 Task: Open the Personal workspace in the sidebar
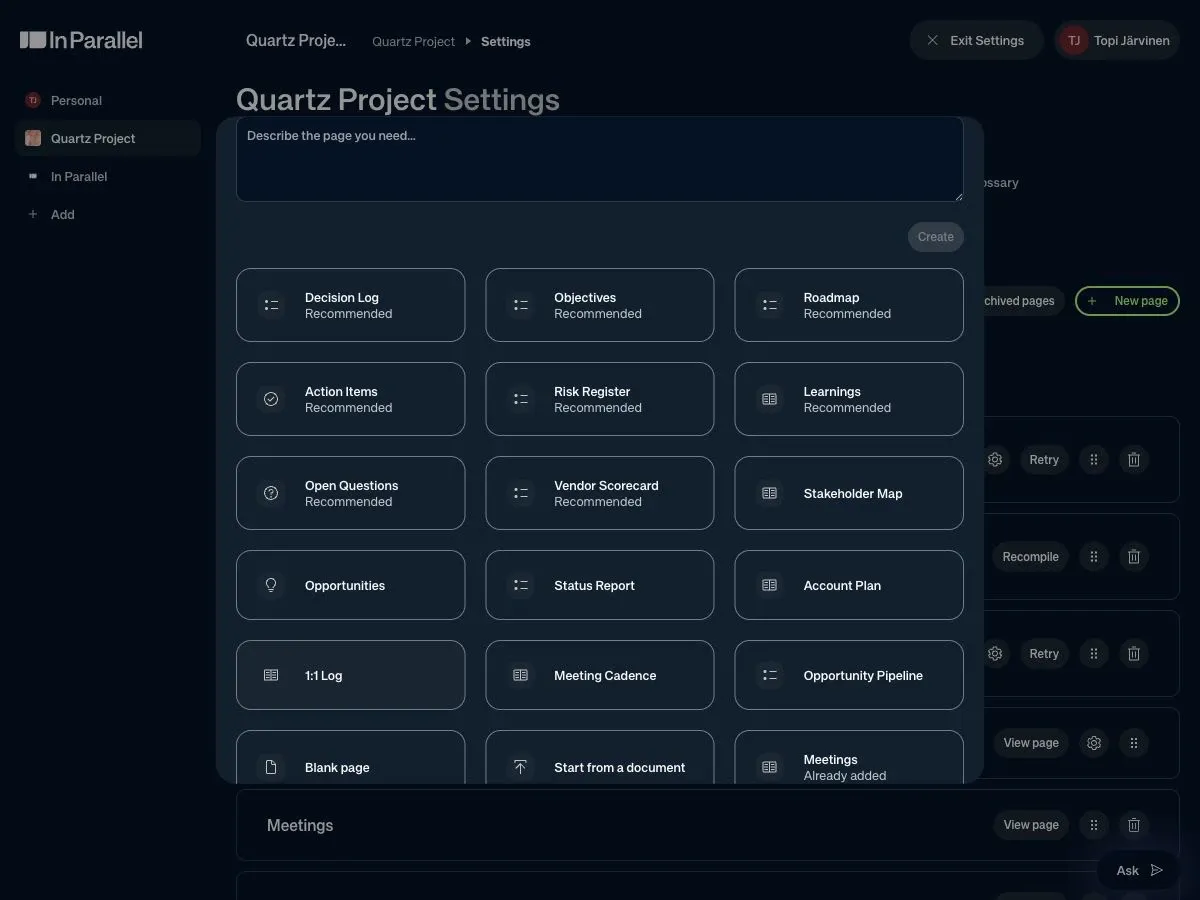tap(108, 100)
